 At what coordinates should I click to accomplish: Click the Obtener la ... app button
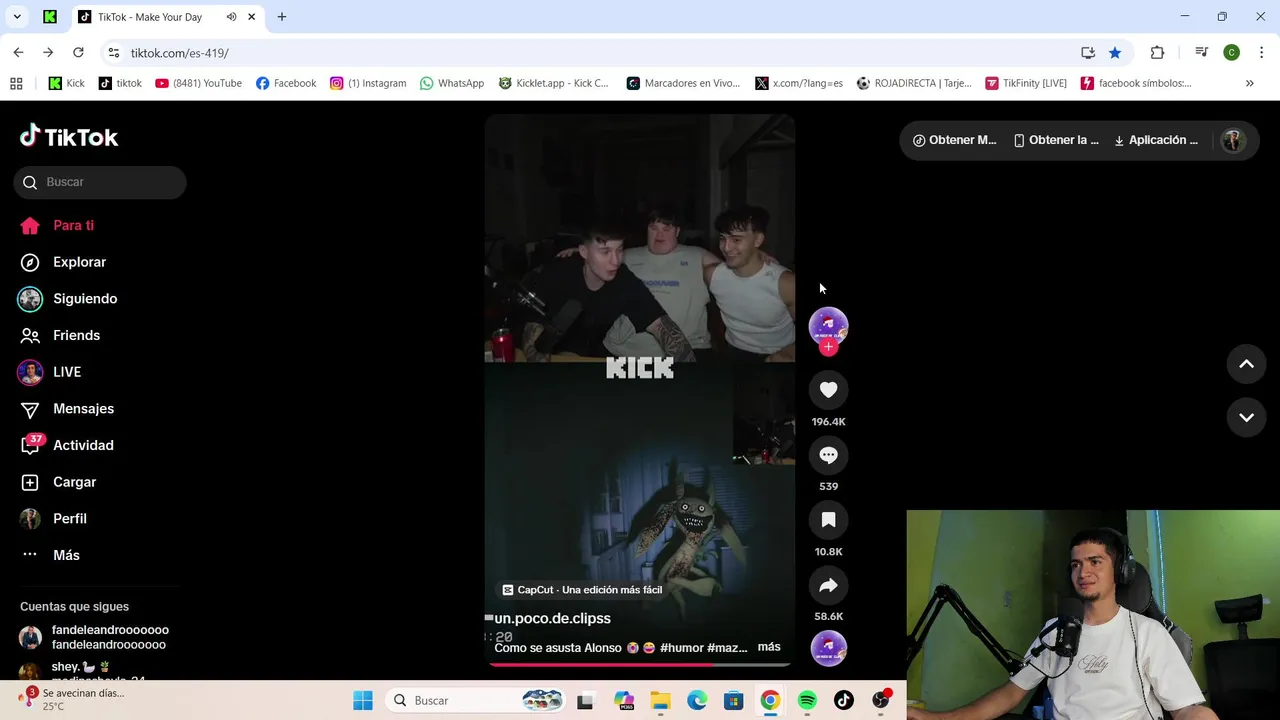[1056, 140]
